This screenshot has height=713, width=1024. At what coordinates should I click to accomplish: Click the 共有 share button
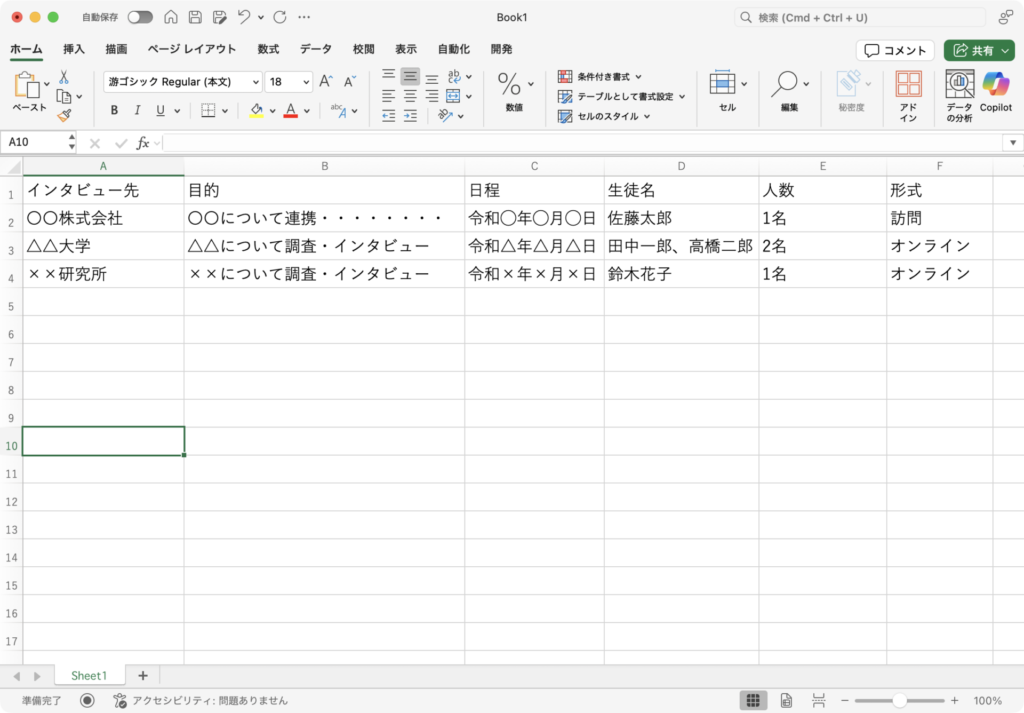point(978,50)
